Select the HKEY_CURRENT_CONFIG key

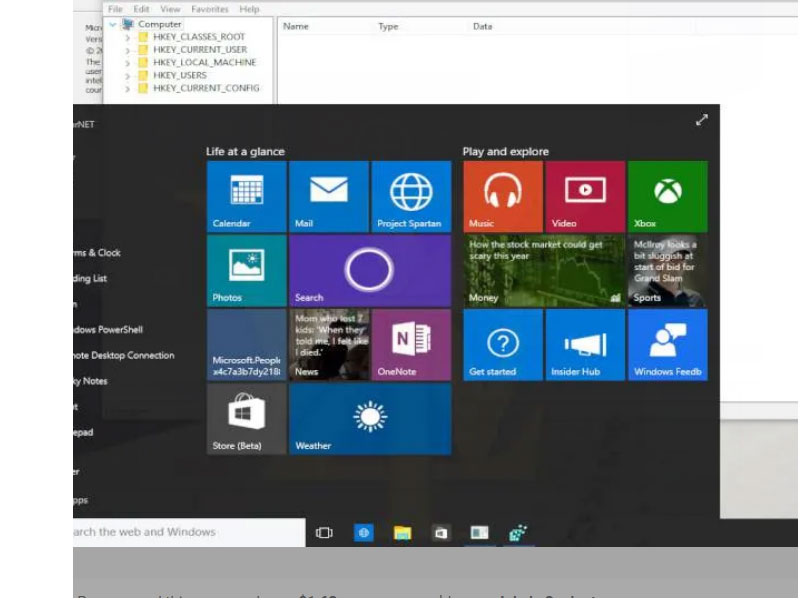pos(206,88)
